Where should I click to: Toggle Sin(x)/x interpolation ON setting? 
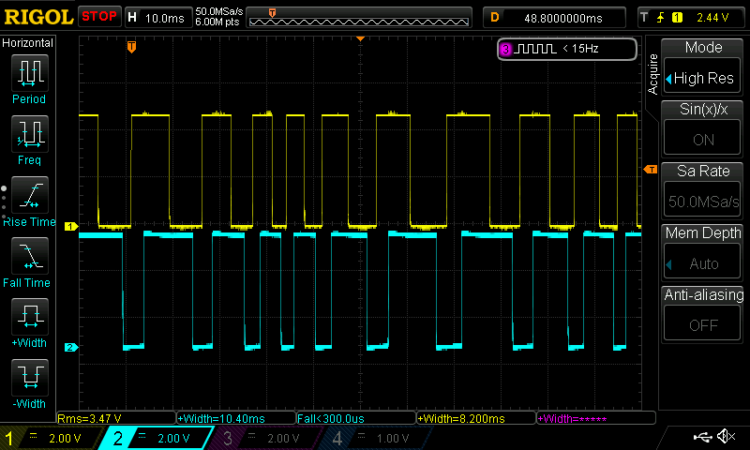[x=703, y=139]
